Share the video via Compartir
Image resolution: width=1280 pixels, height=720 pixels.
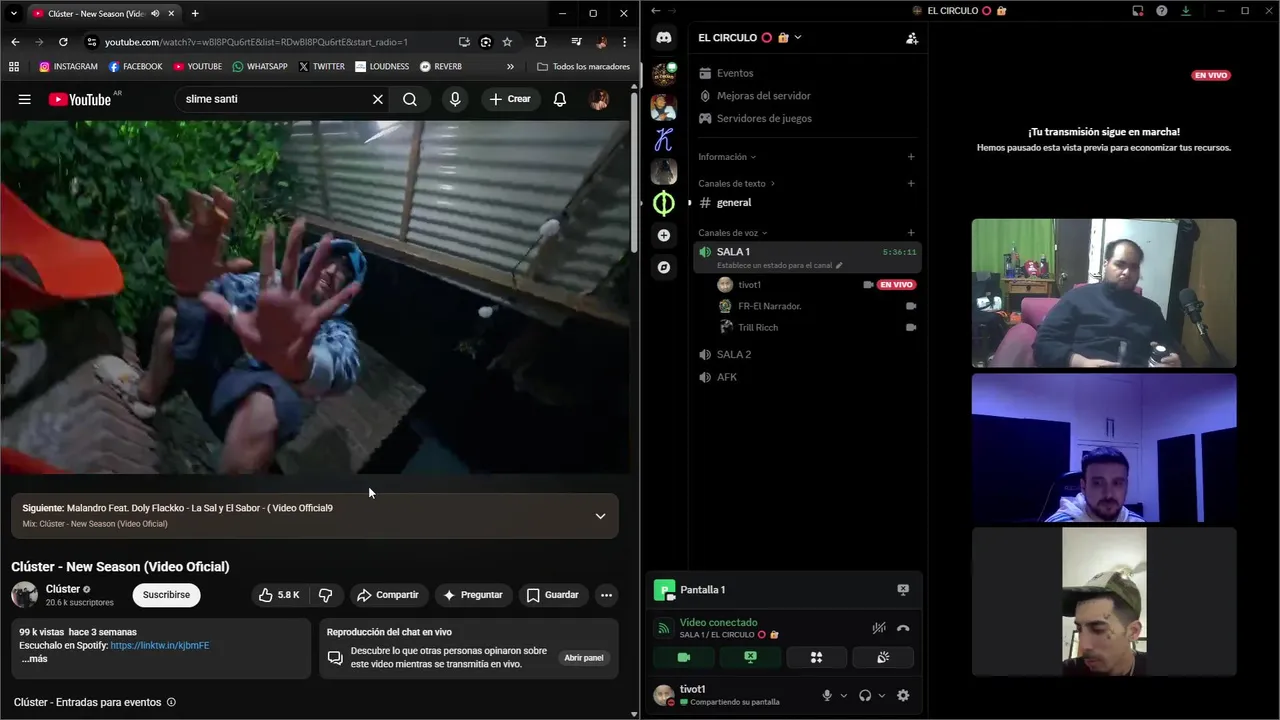[388, 595]
